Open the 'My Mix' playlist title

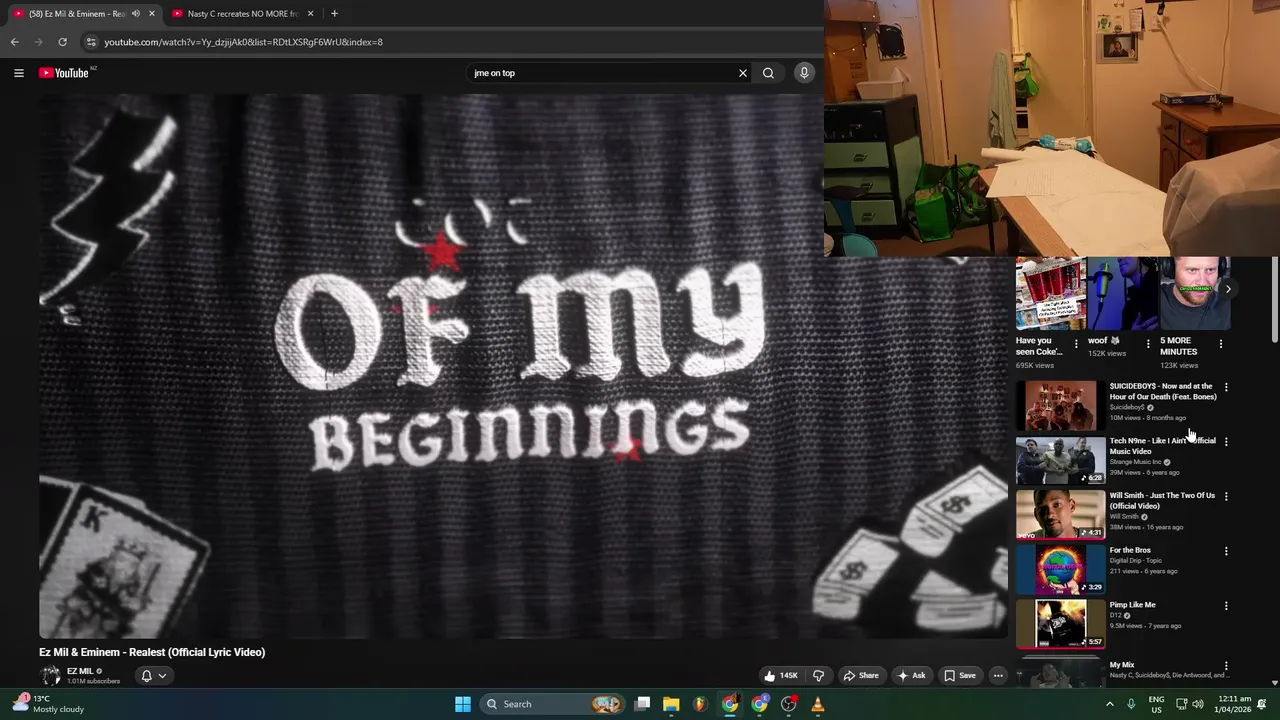tap(1122, 665)
